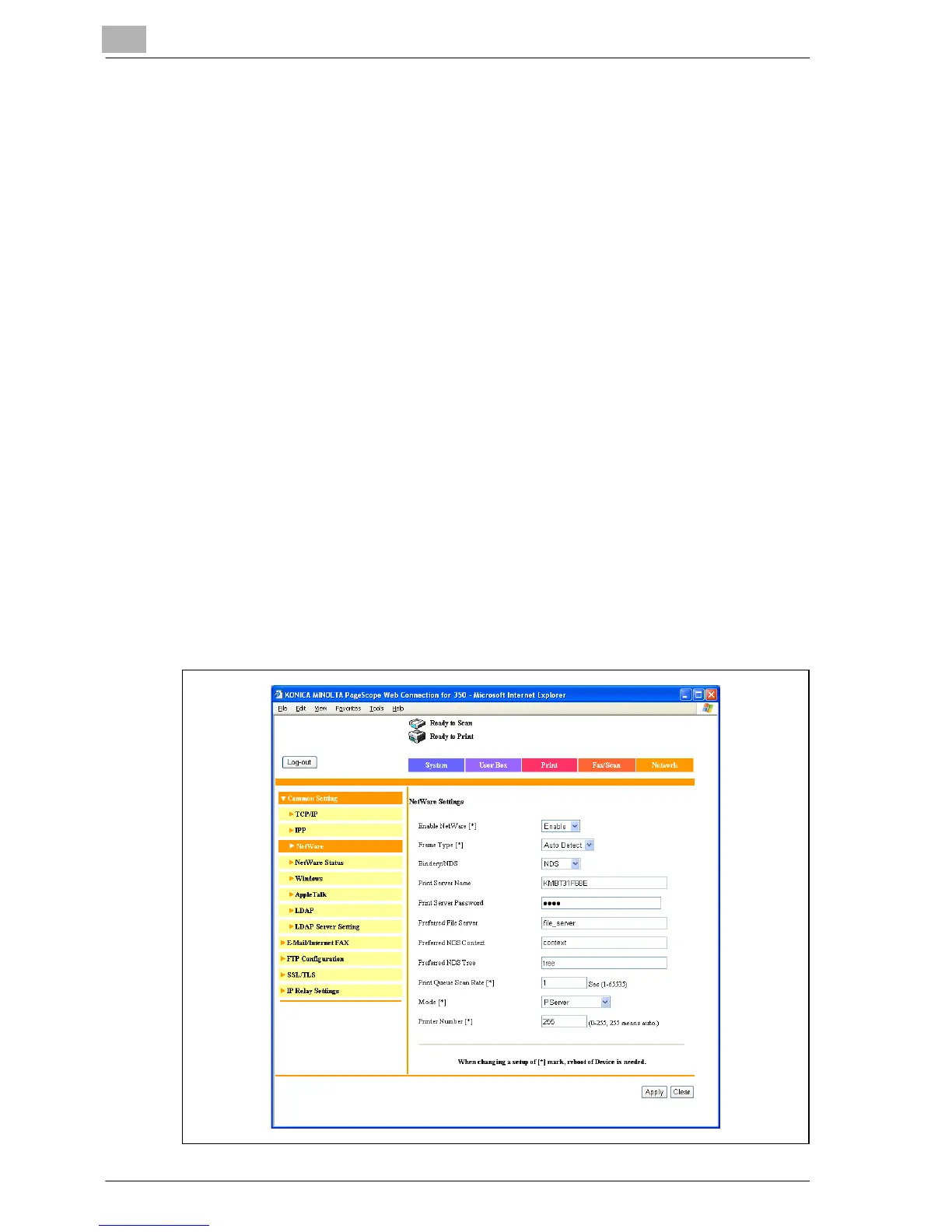This screenshot has width=952, height=1232.
Task: Open the LDAP settings link
Action: pyautogui.click(x=341, y=911)
